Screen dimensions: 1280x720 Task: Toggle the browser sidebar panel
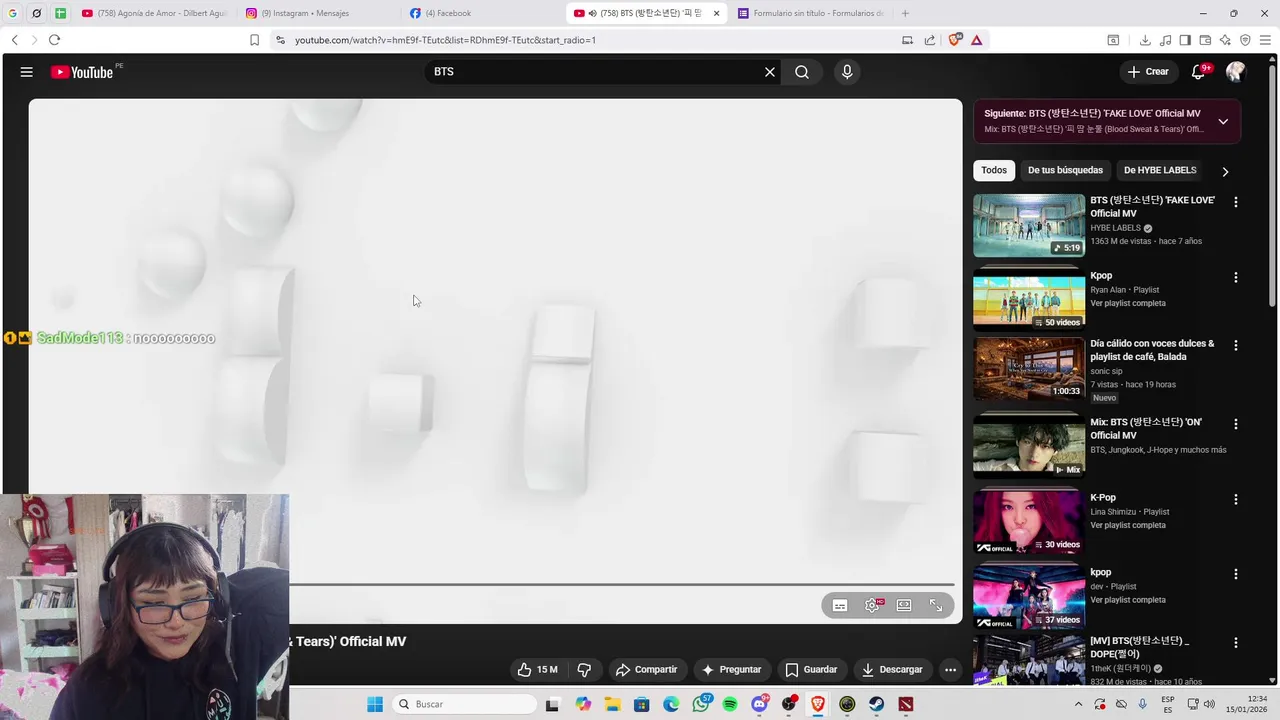(x=1185, y=40)
